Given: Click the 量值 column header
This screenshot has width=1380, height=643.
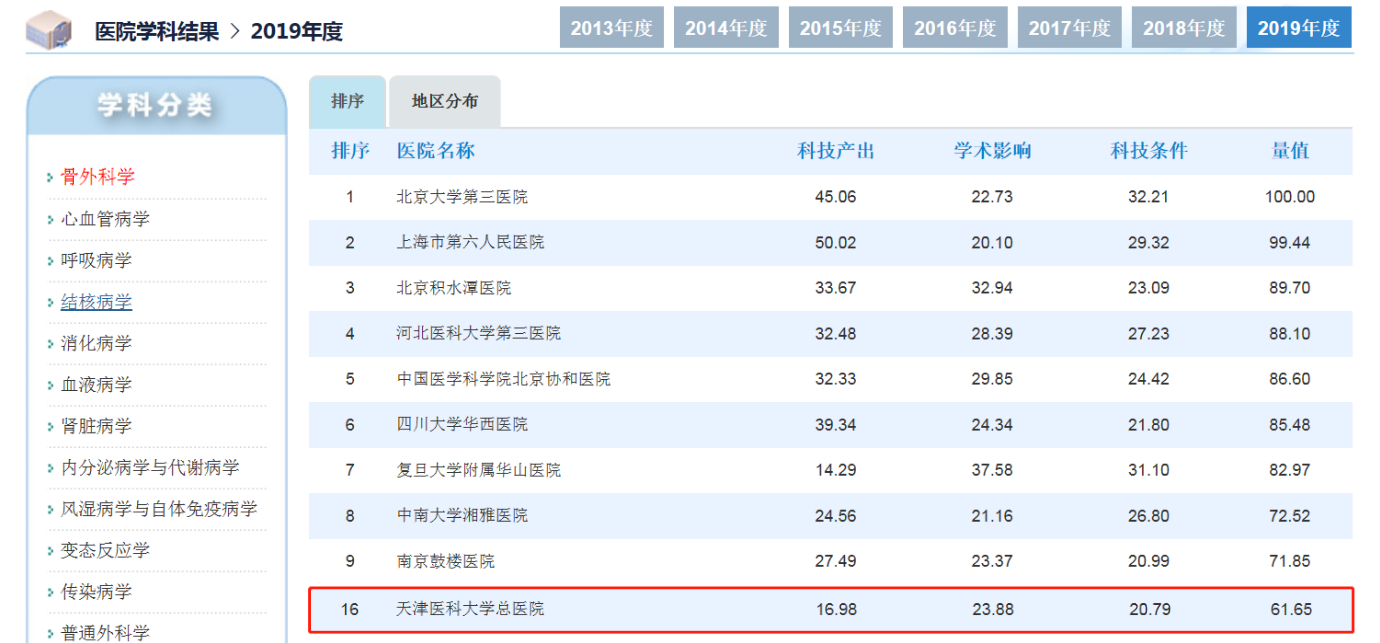Looking at the screenshot, I should (1290, 151).
